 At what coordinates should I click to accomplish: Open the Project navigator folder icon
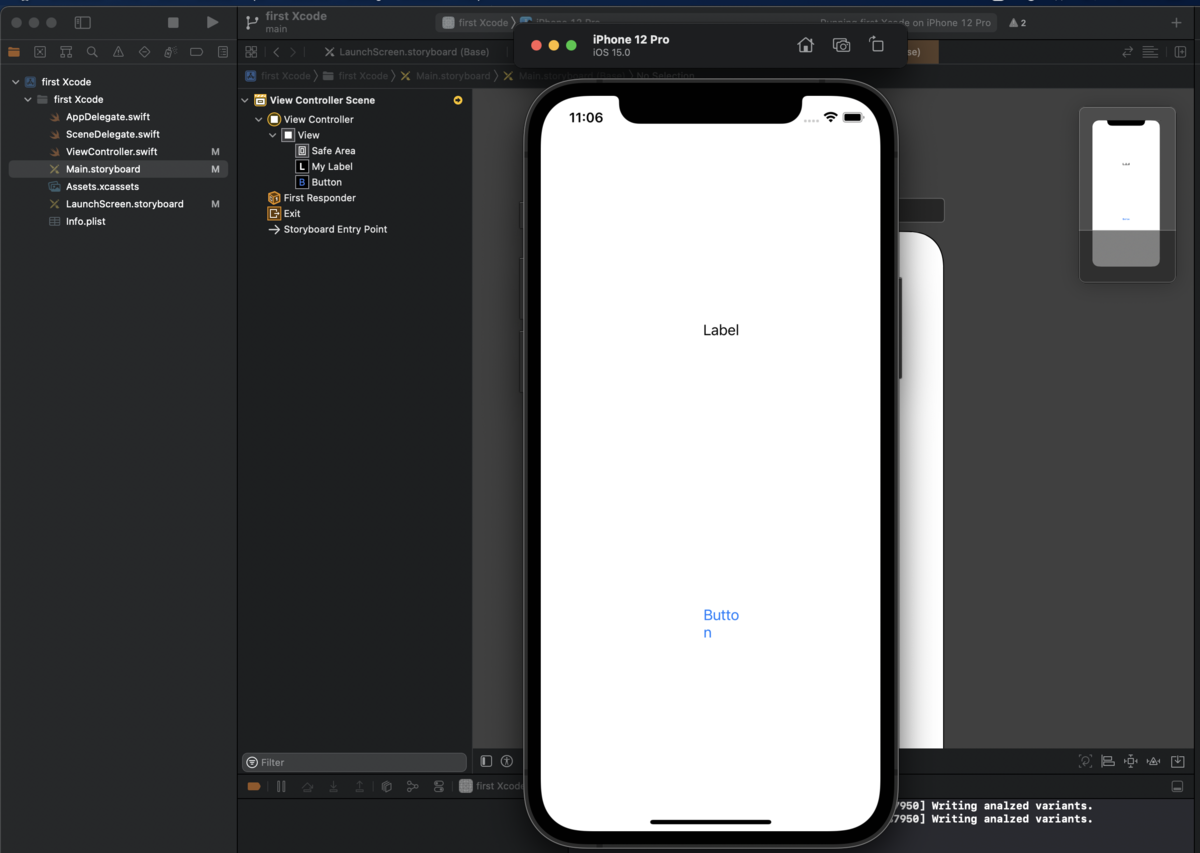coord(14,52)
